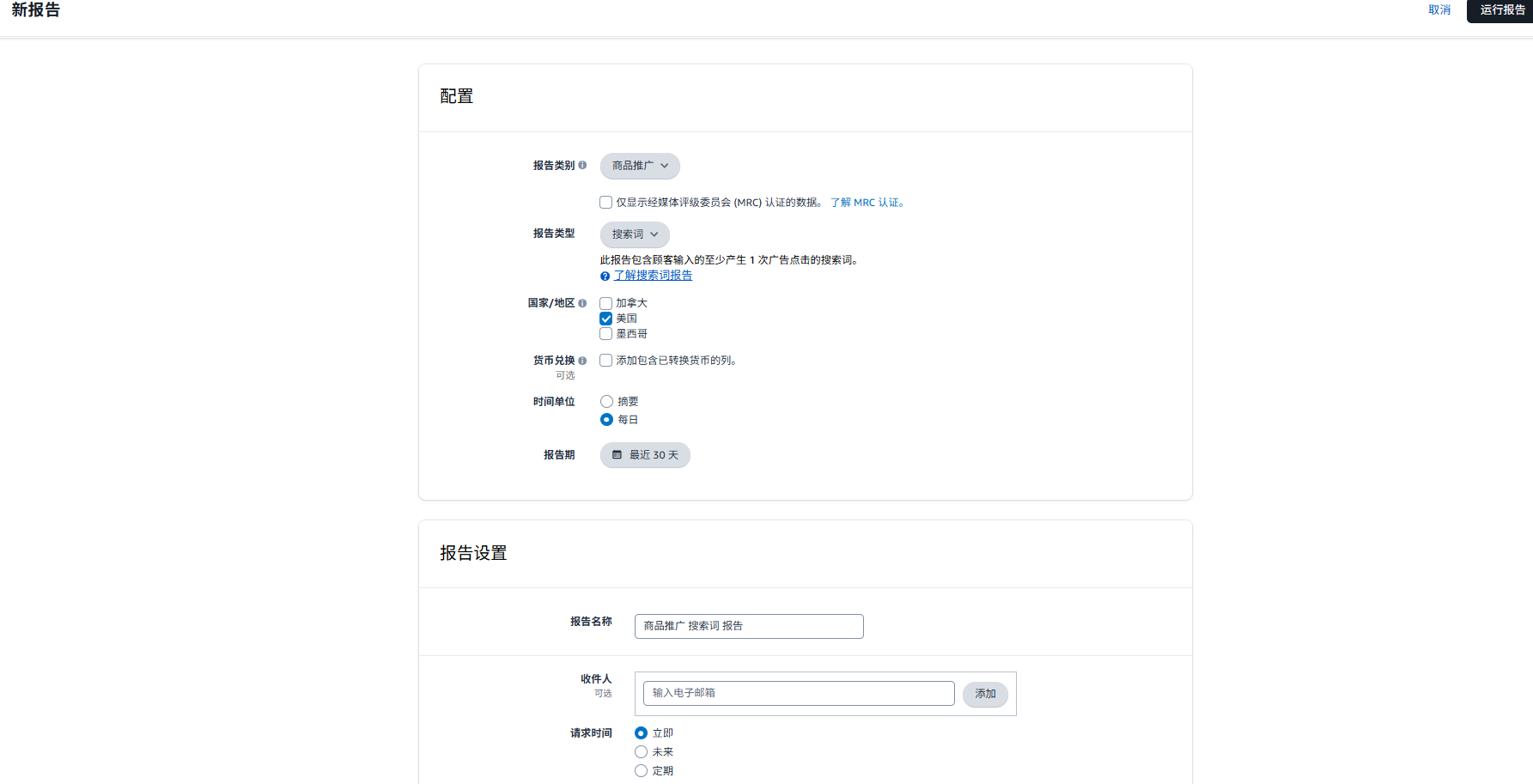The height and width of the screenshot is (784, 1533).
Task: Check the 墨西哥 country checkbox
Action: tap(605, 334)
